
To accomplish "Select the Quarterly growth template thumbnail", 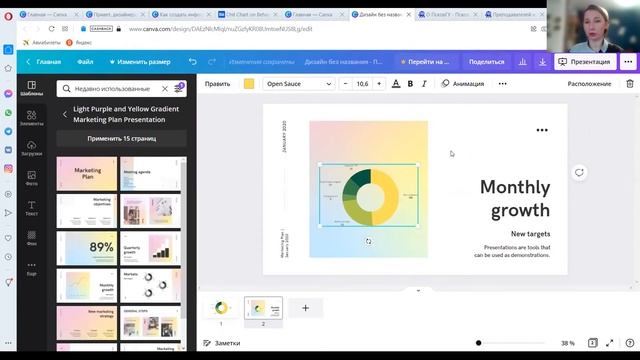I will [150, 248].
